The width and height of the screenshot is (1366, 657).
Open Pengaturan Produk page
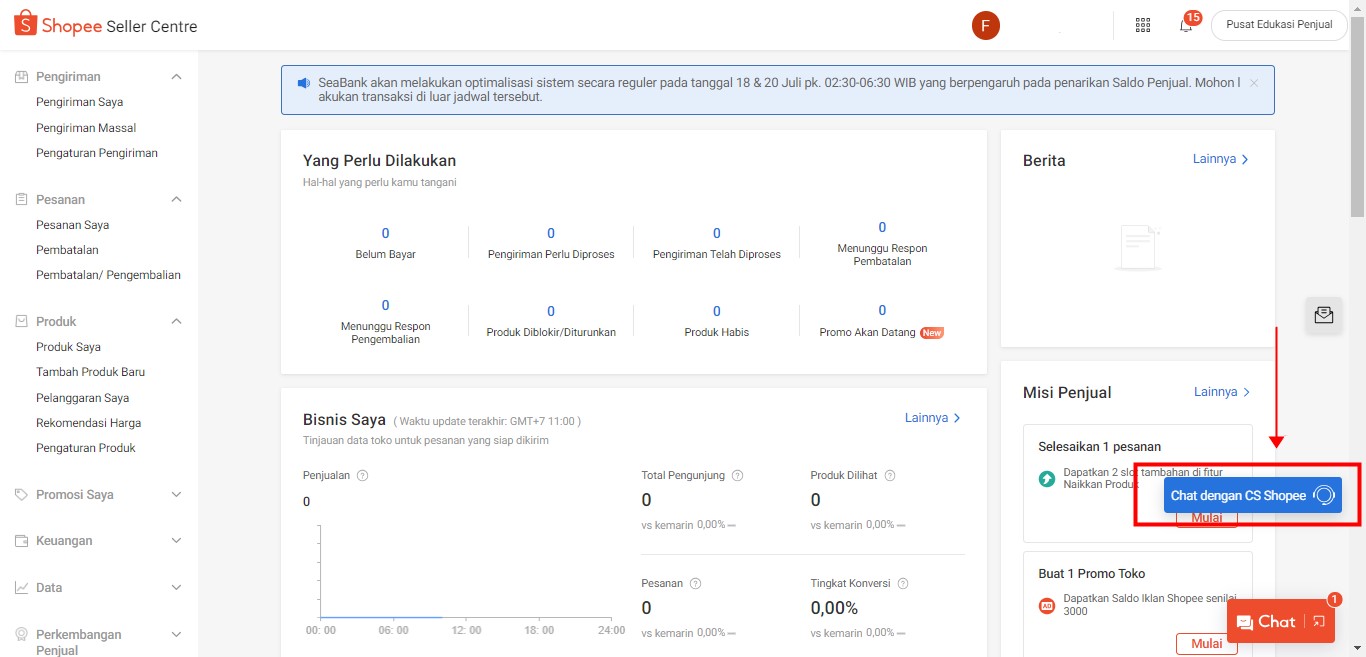click(86, 448)
